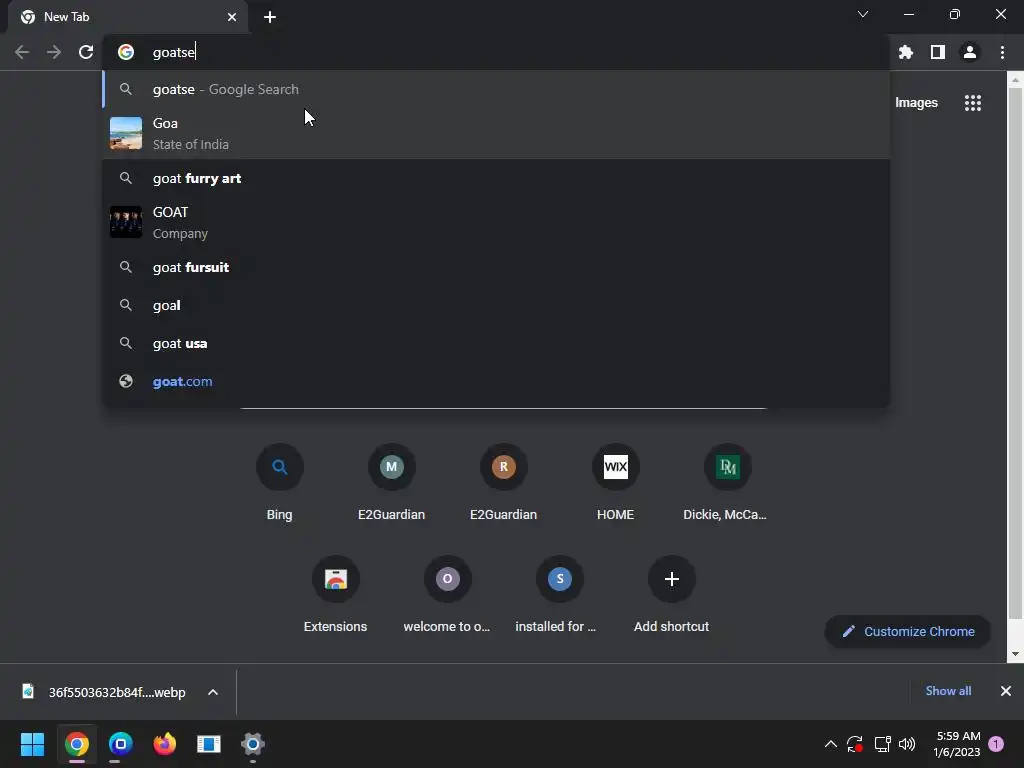Toggle the side panel icon
The width and height of the screenshot is (1024, 768).
coord(938,52)
